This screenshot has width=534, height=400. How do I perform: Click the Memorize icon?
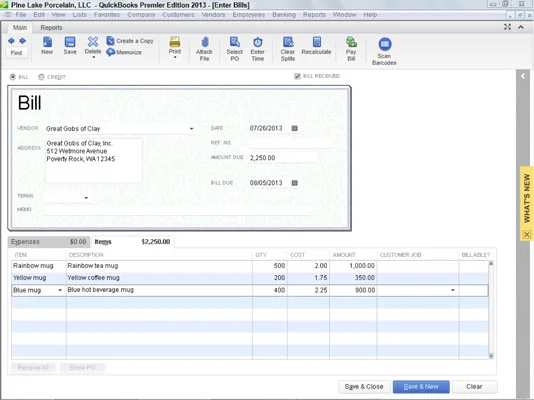pos(110,52)
